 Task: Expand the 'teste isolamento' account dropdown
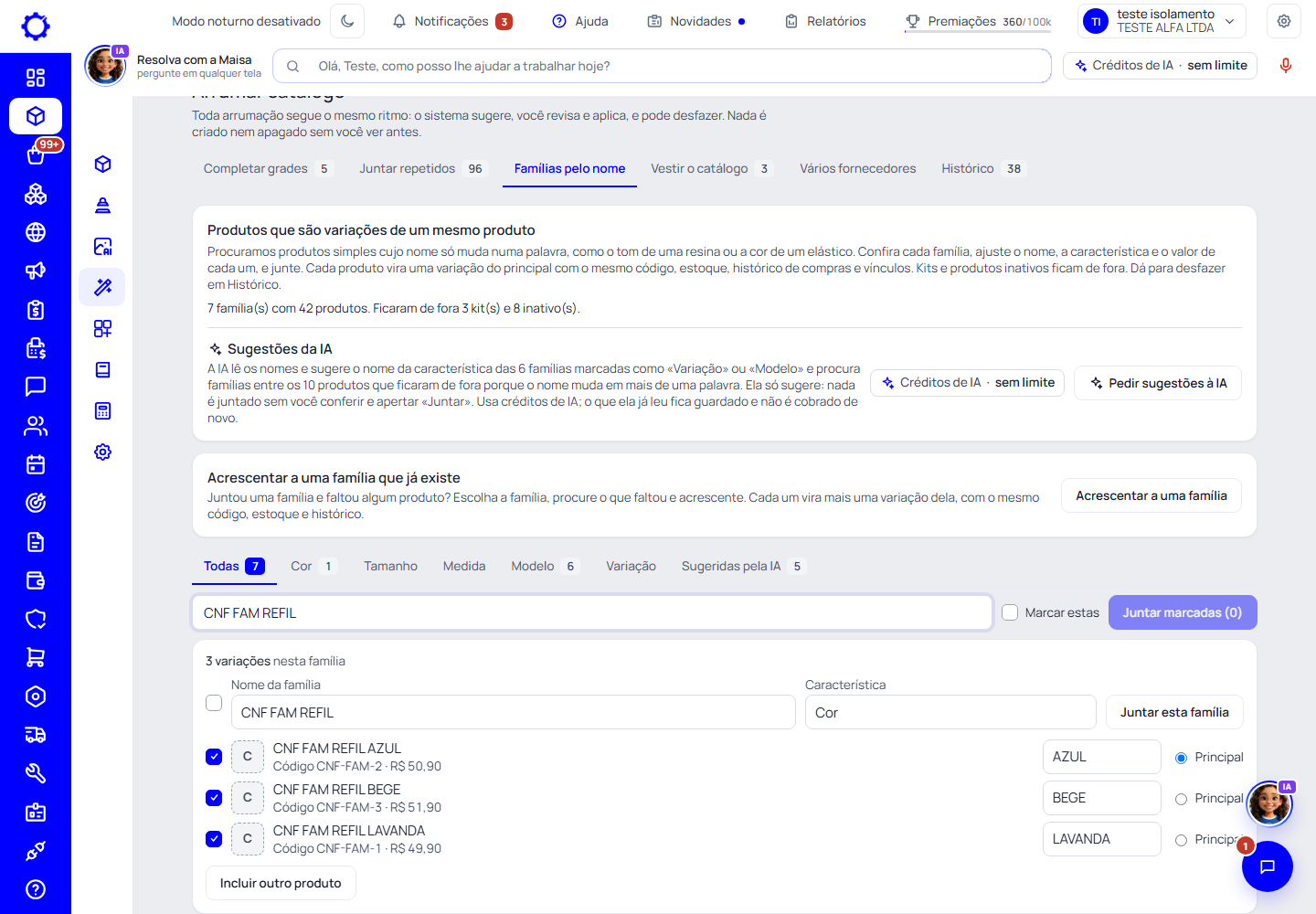(1162, 21)
